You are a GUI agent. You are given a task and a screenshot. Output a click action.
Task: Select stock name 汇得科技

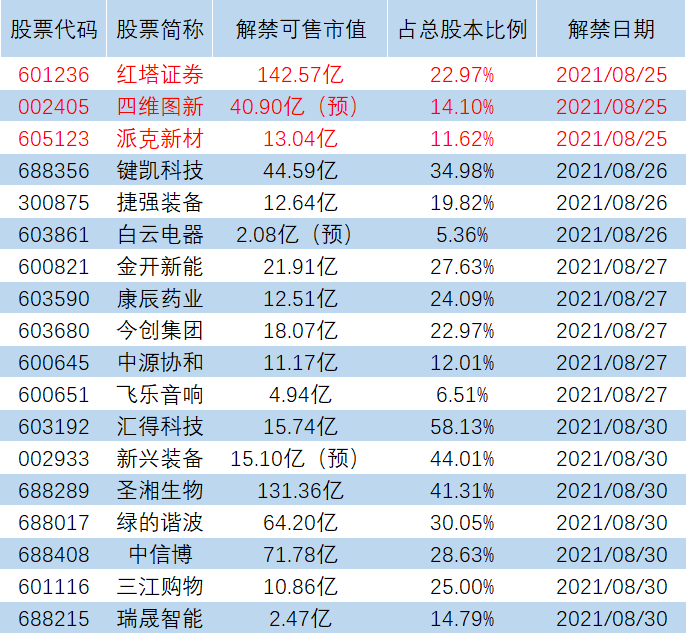click(160, 427)
